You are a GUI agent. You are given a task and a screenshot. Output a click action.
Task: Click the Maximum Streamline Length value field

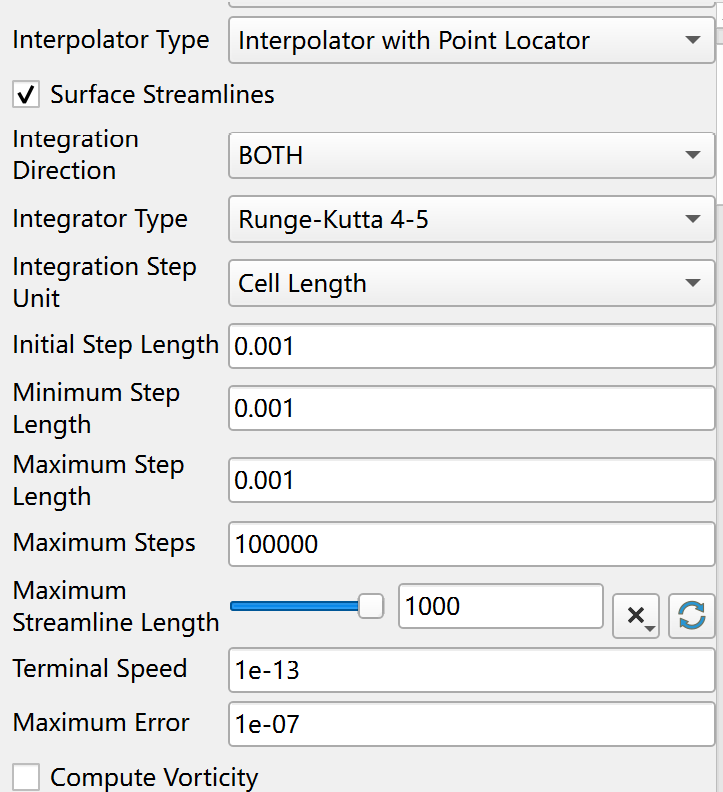[x=500, y=606]
